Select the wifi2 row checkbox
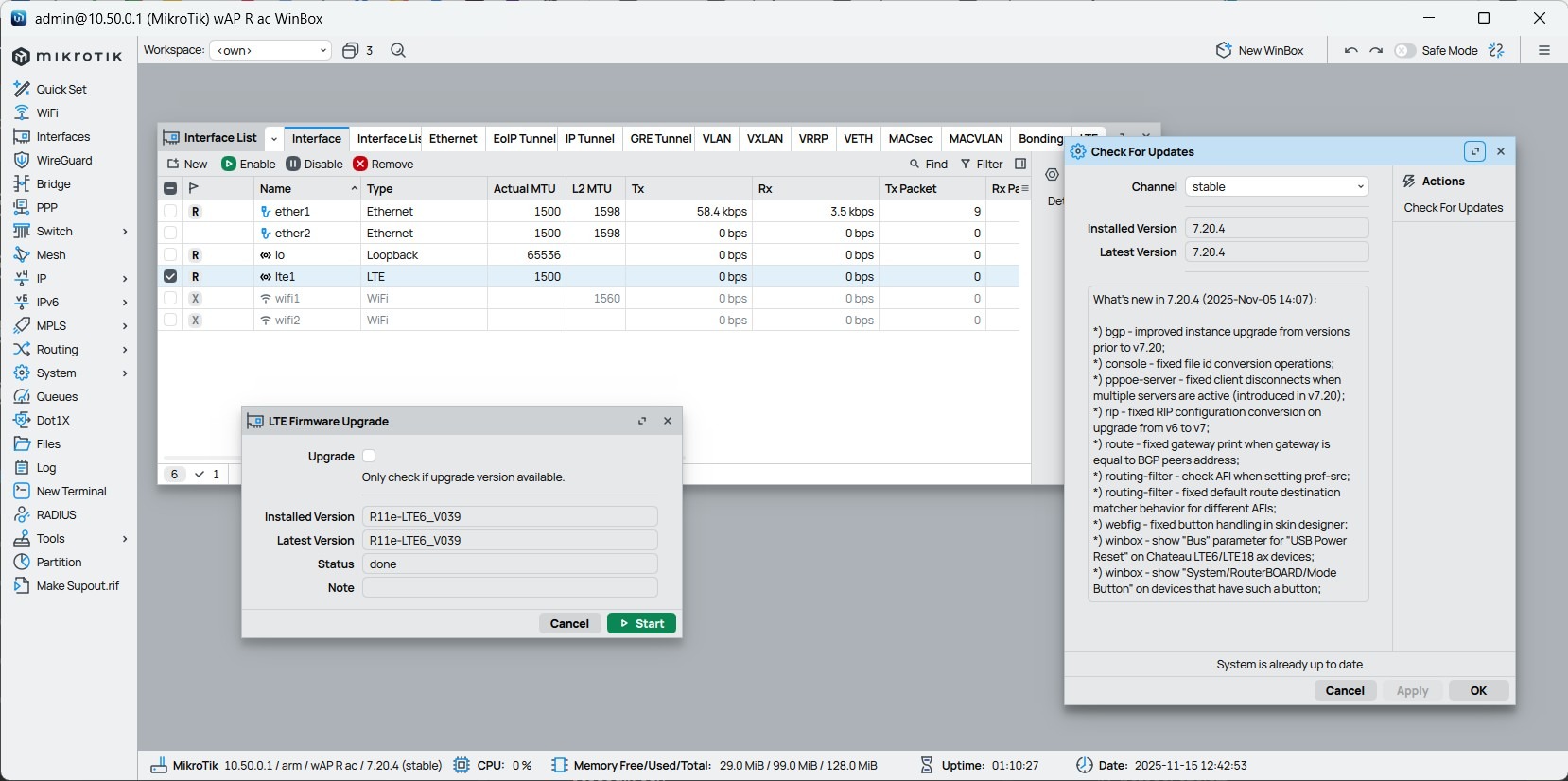 170,320
